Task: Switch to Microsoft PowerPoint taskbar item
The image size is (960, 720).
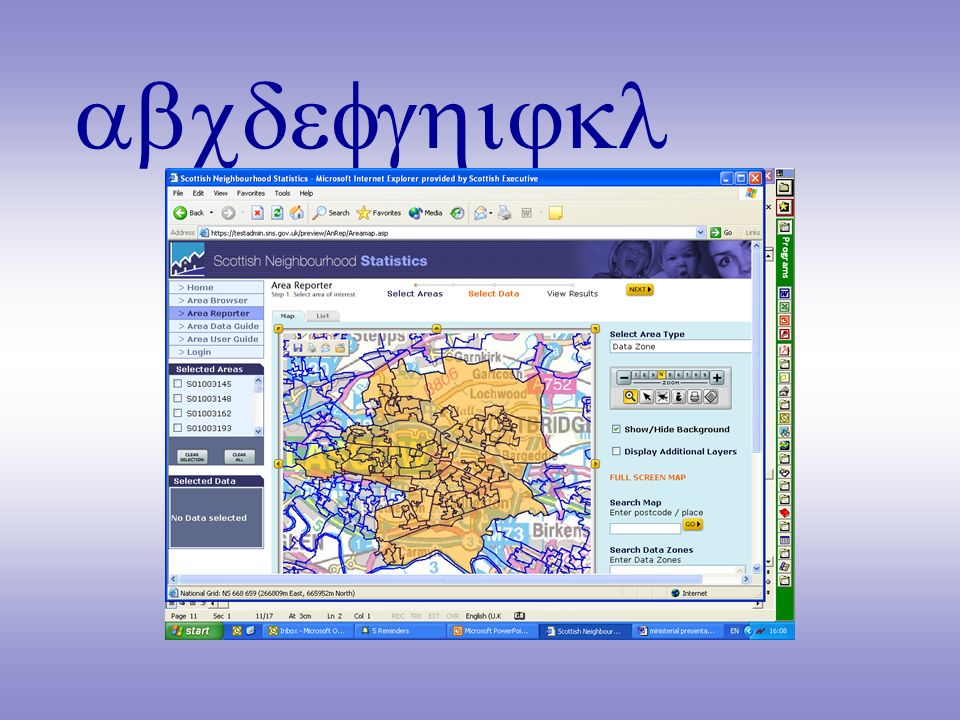Action: point(491,631)
